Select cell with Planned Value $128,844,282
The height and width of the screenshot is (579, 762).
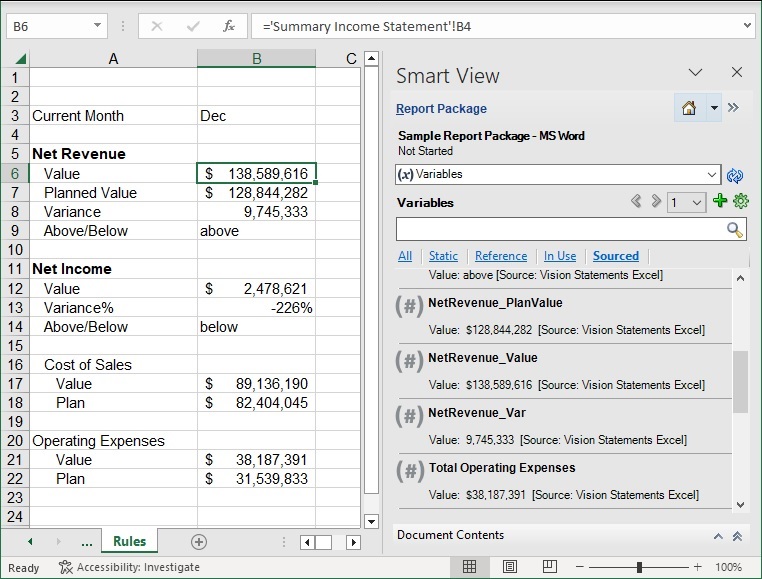(256, 193)
